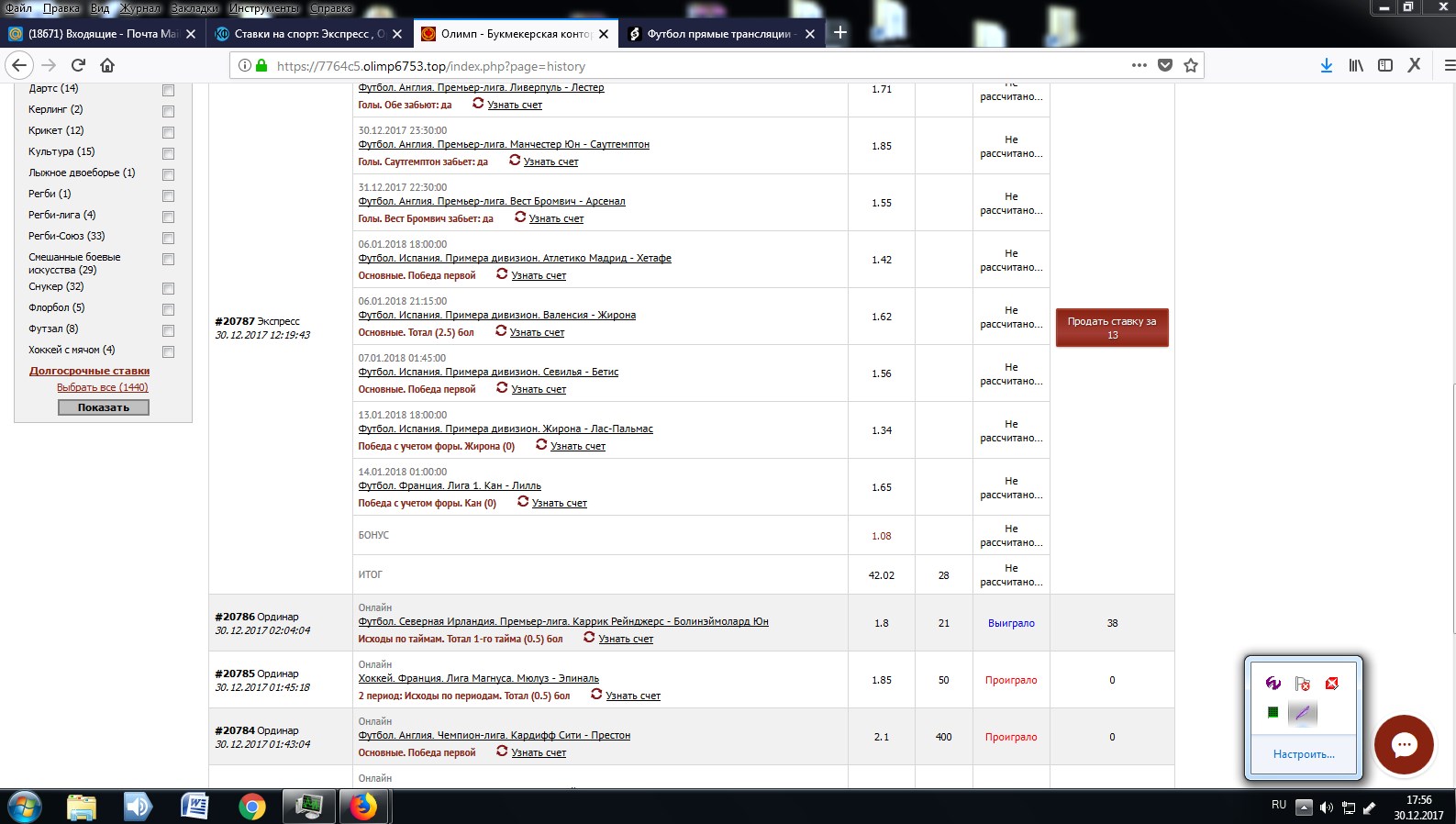Click the RU language indicator
1456x824 pixels.
pos(1279,805)
